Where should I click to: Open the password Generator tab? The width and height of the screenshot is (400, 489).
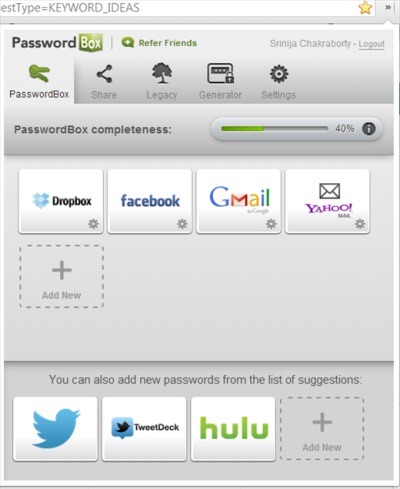click(x=220, y=82)
